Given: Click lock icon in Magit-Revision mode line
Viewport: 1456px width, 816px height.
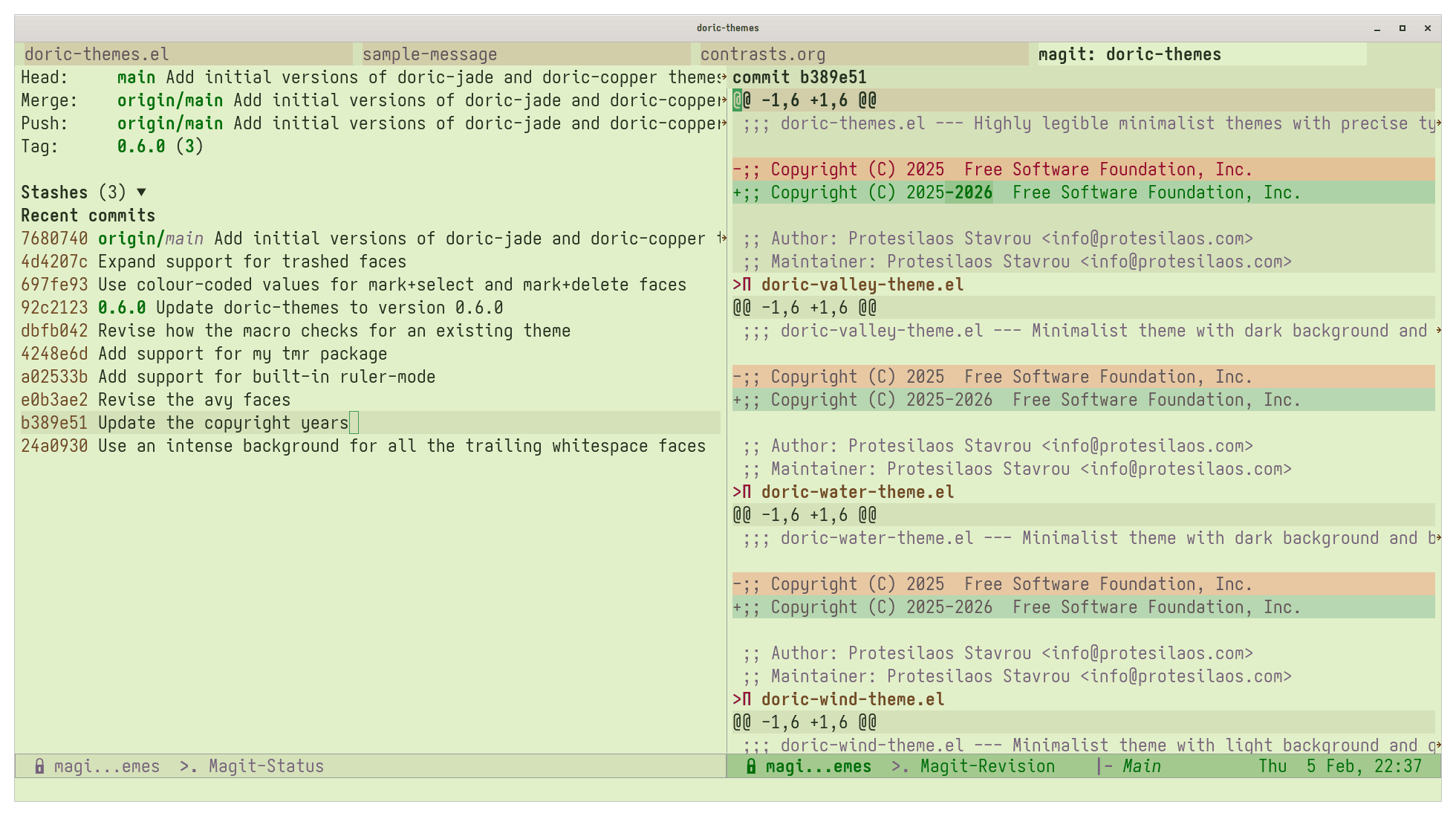Looking at the screenshot, I should pos(751,766).
